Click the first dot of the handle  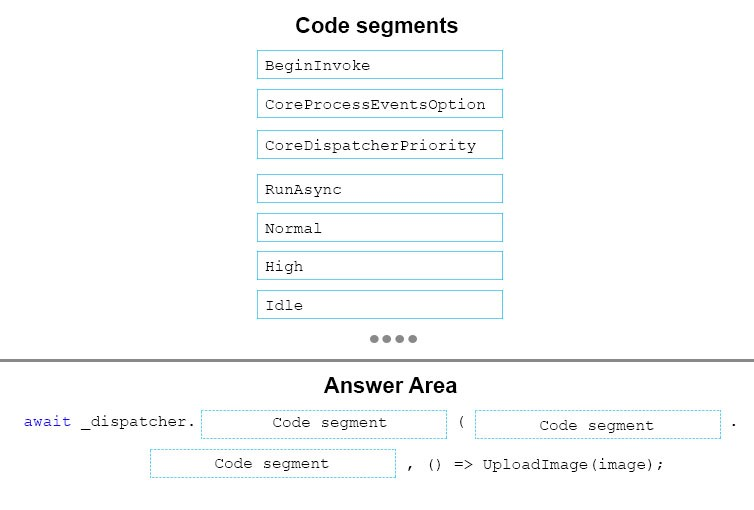point(374,339)
